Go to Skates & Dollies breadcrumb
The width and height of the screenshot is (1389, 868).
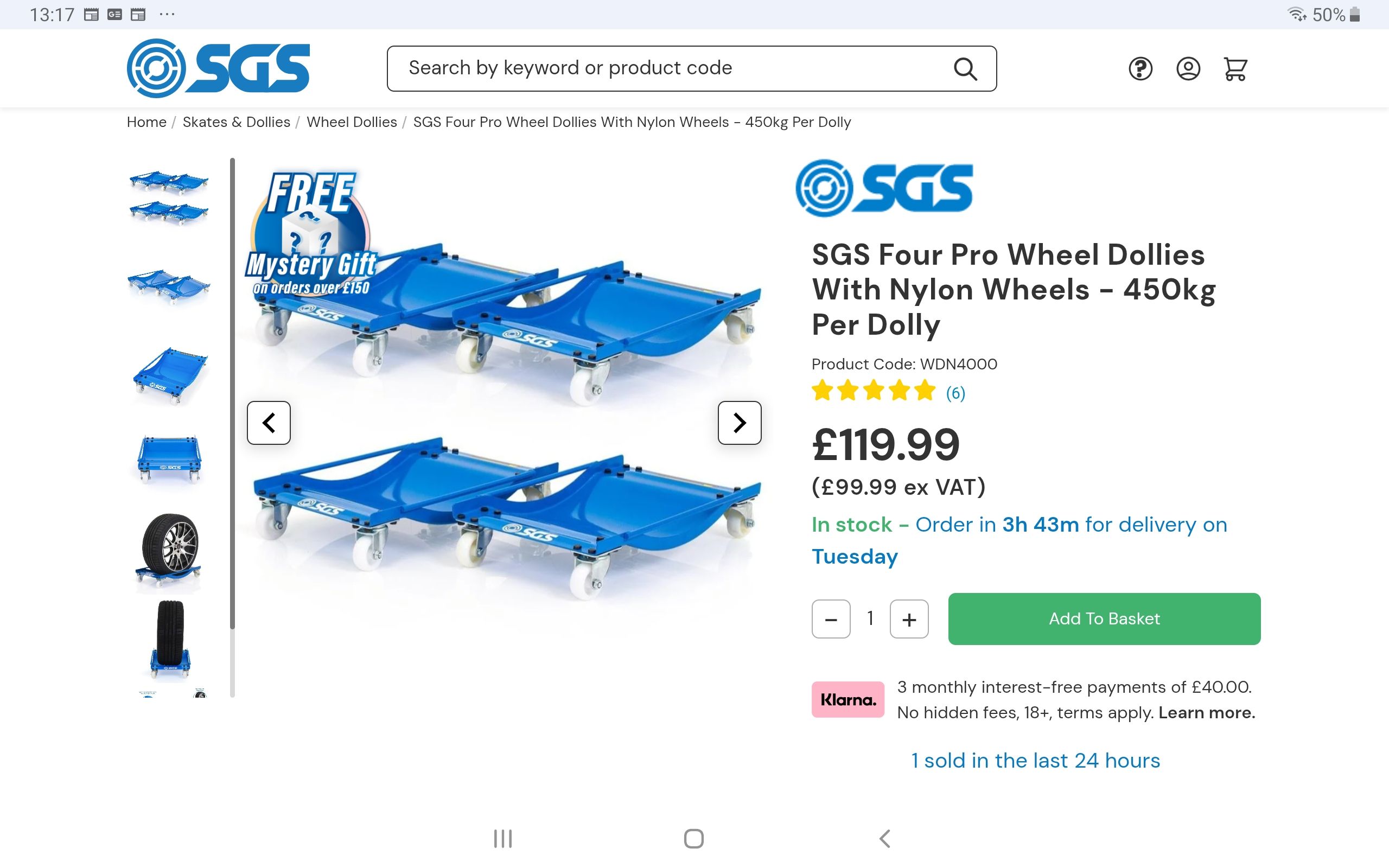click(x=237, y=122)
